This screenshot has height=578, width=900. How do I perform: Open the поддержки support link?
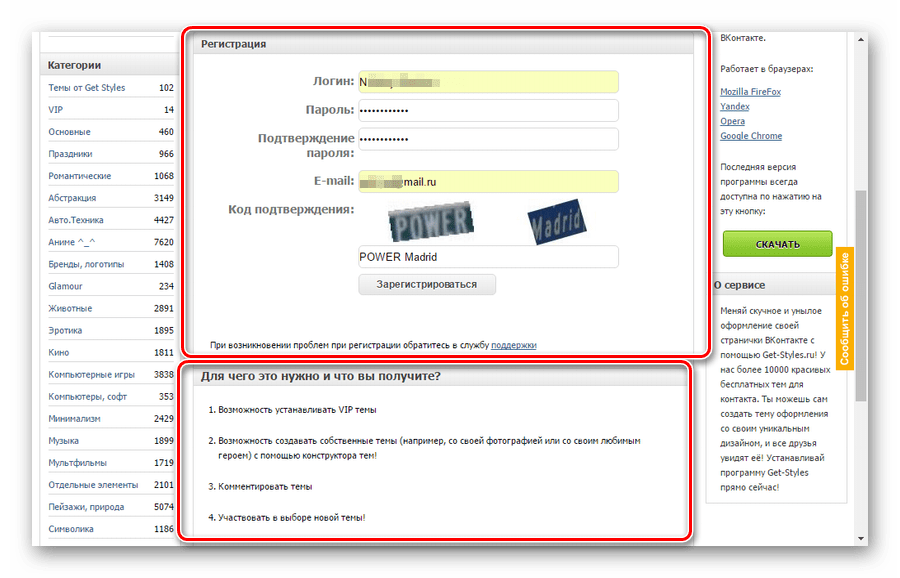[x=514, y=346]
